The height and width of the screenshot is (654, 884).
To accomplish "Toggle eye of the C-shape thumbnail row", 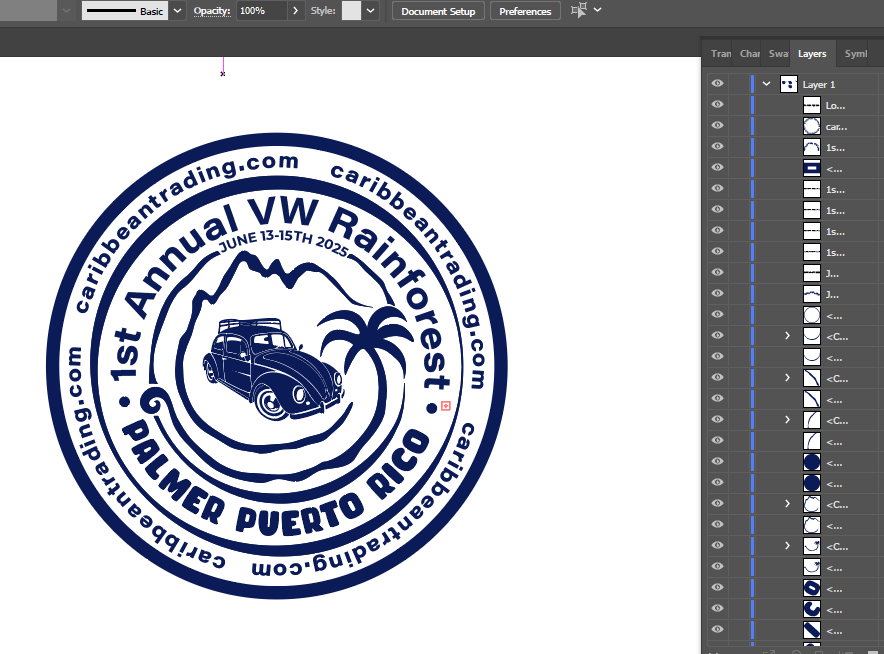I will [717, 608].
